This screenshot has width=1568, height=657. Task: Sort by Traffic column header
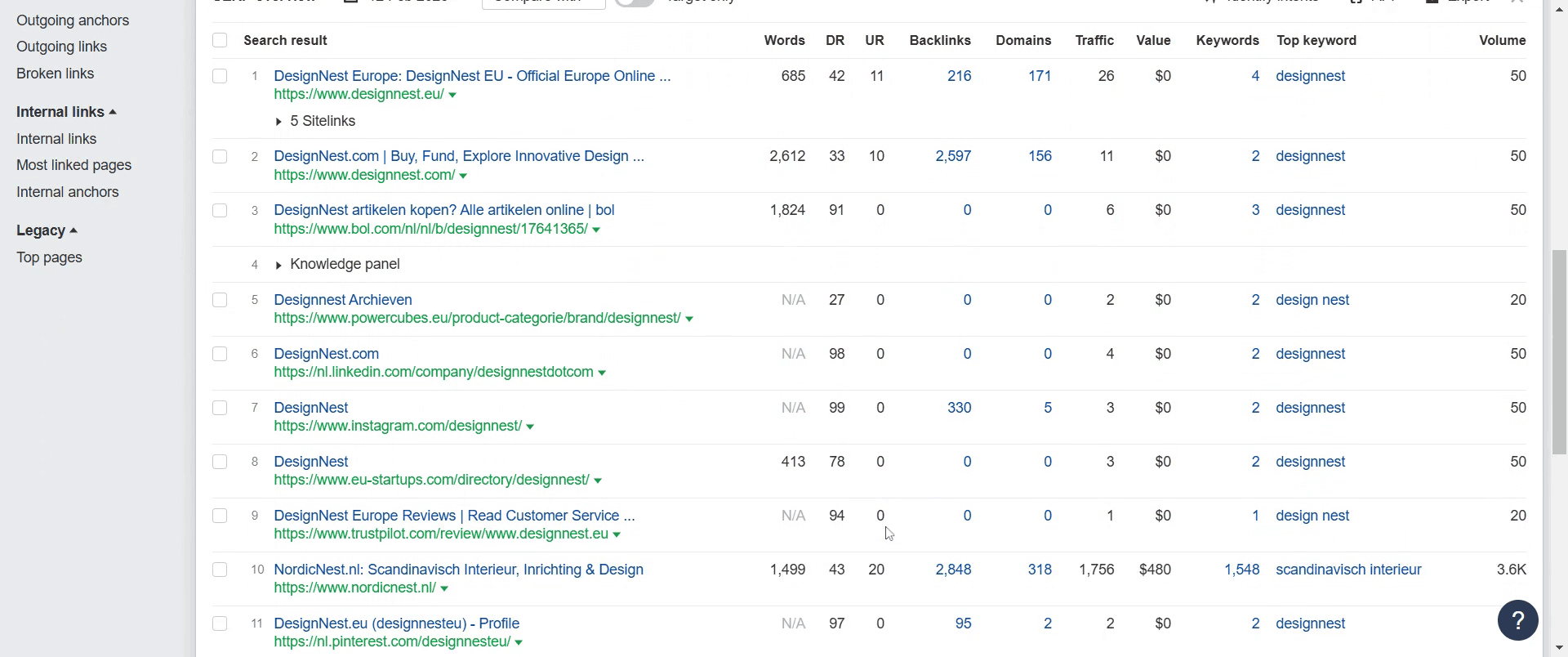(1095, 40)
